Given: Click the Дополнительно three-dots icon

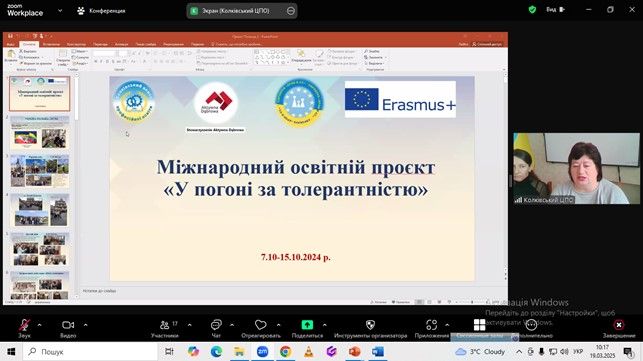Looking at the screenshot, I should click(531, 325).
